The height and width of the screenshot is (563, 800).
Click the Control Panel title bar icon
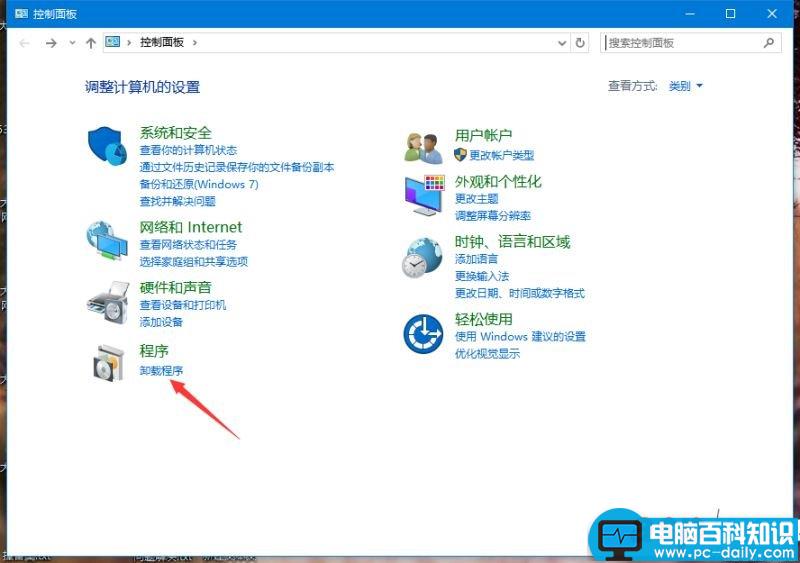21,14
